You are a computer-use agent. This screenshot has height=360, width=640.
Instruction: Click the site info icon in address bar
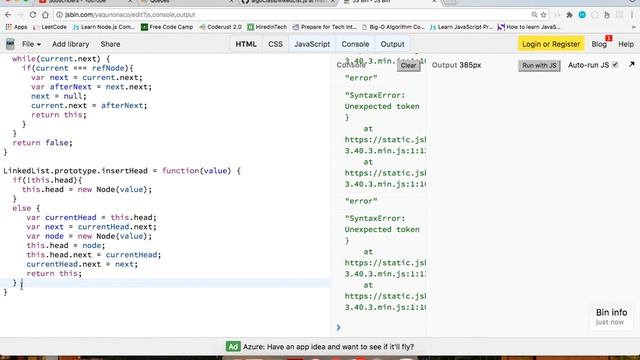59,15
